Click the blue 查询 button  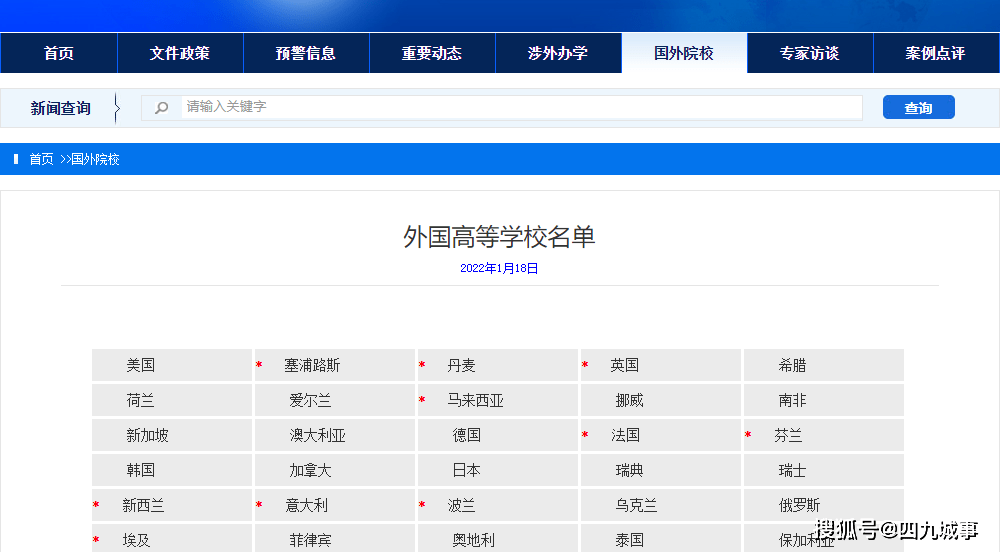[919, 107]
